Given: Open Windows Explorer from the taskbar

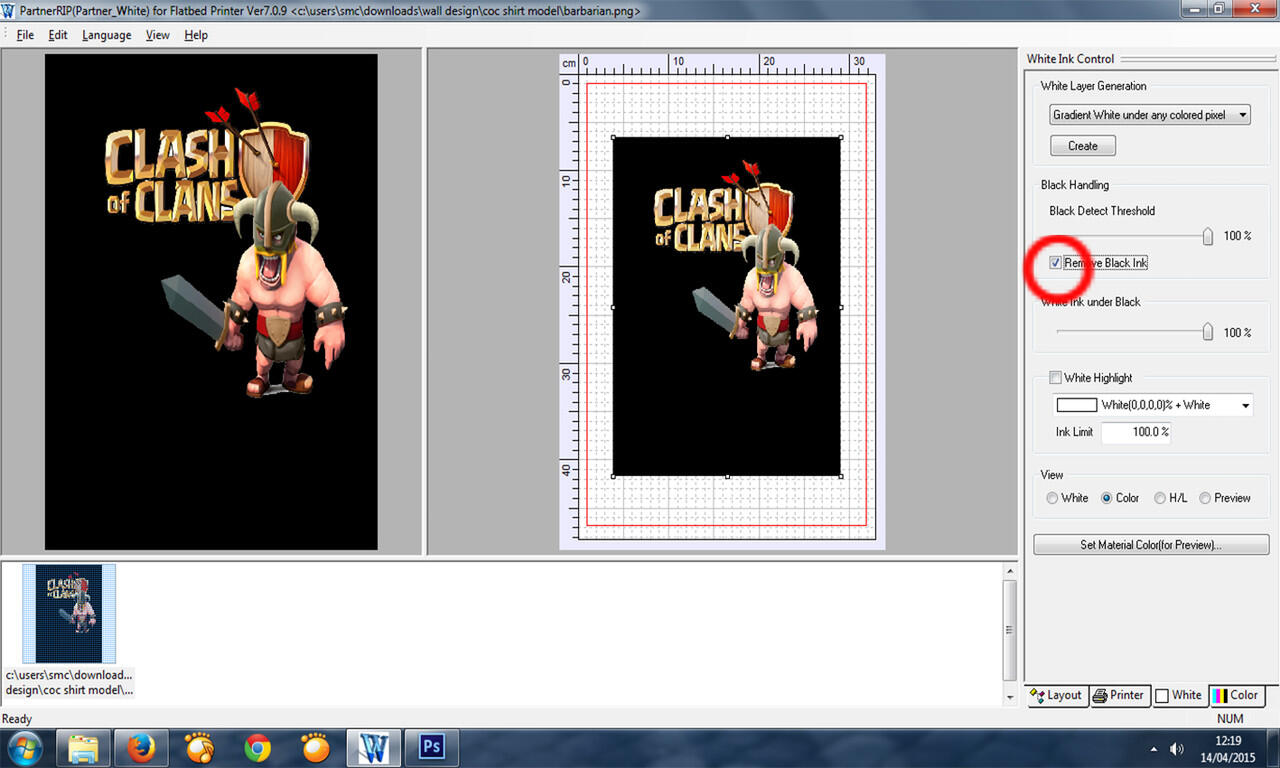Looking at the screenshot, I should [x=83, y=747].
